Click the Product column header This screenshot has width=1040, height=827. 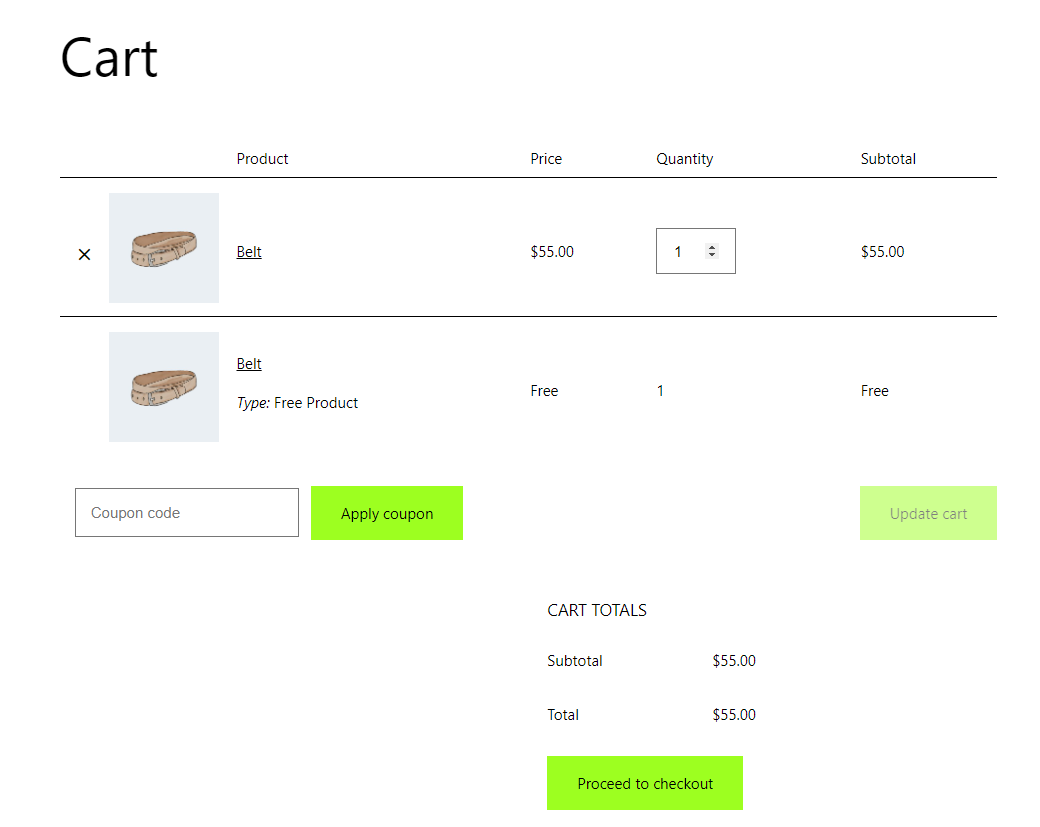pyautogui.click(x=262, y=159)
